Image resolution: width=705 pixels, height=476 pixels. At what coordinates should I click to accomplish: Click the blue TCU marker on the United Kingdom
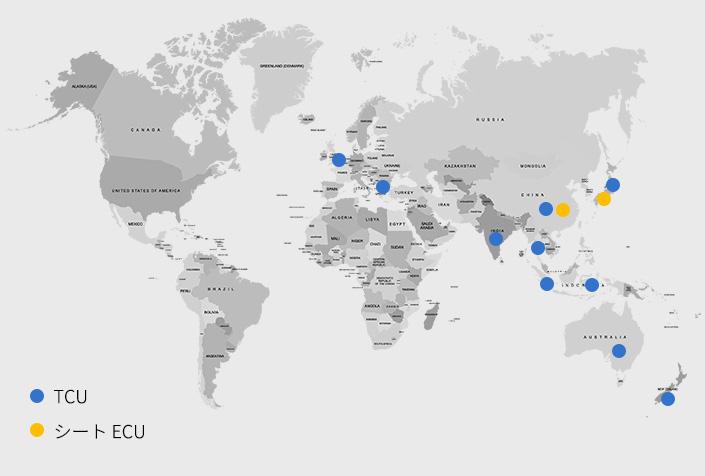339,160
